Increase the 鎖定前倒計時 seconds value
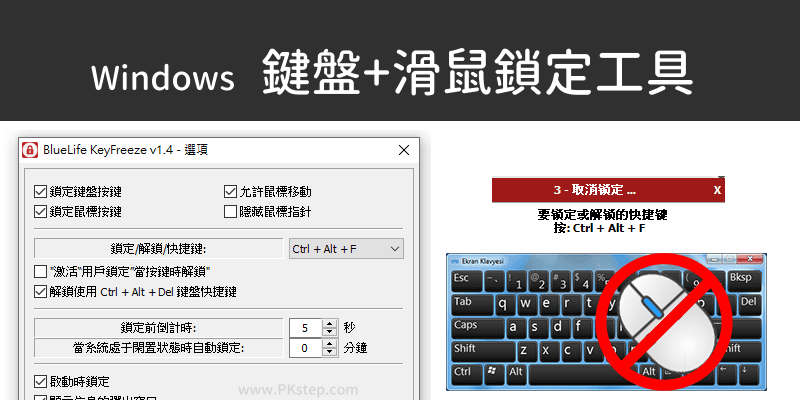Image resolution: width=800 pixels, height=400 pixels. pos(330,323)
